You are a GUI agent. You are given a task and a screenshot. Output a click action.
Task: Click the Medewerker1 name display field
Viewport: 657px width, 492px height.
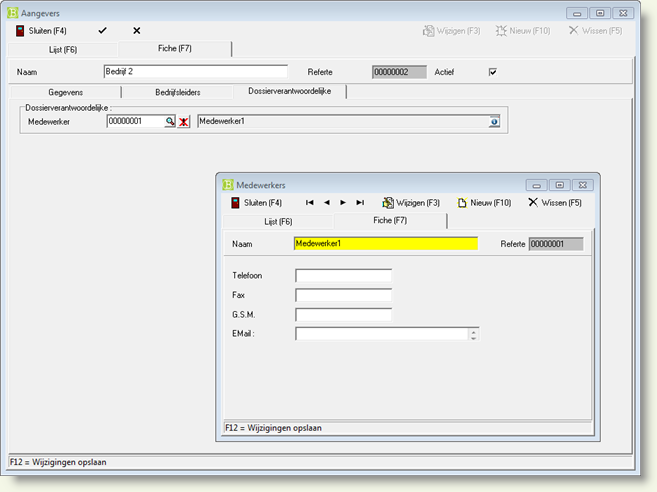pos(343,121)
